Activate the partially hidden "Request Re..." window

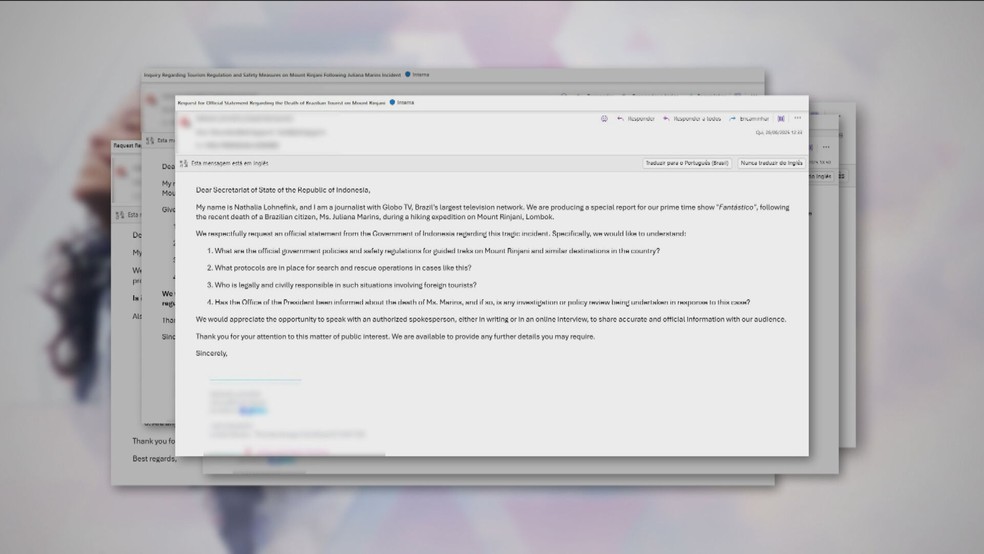click(x=130, y=145)
